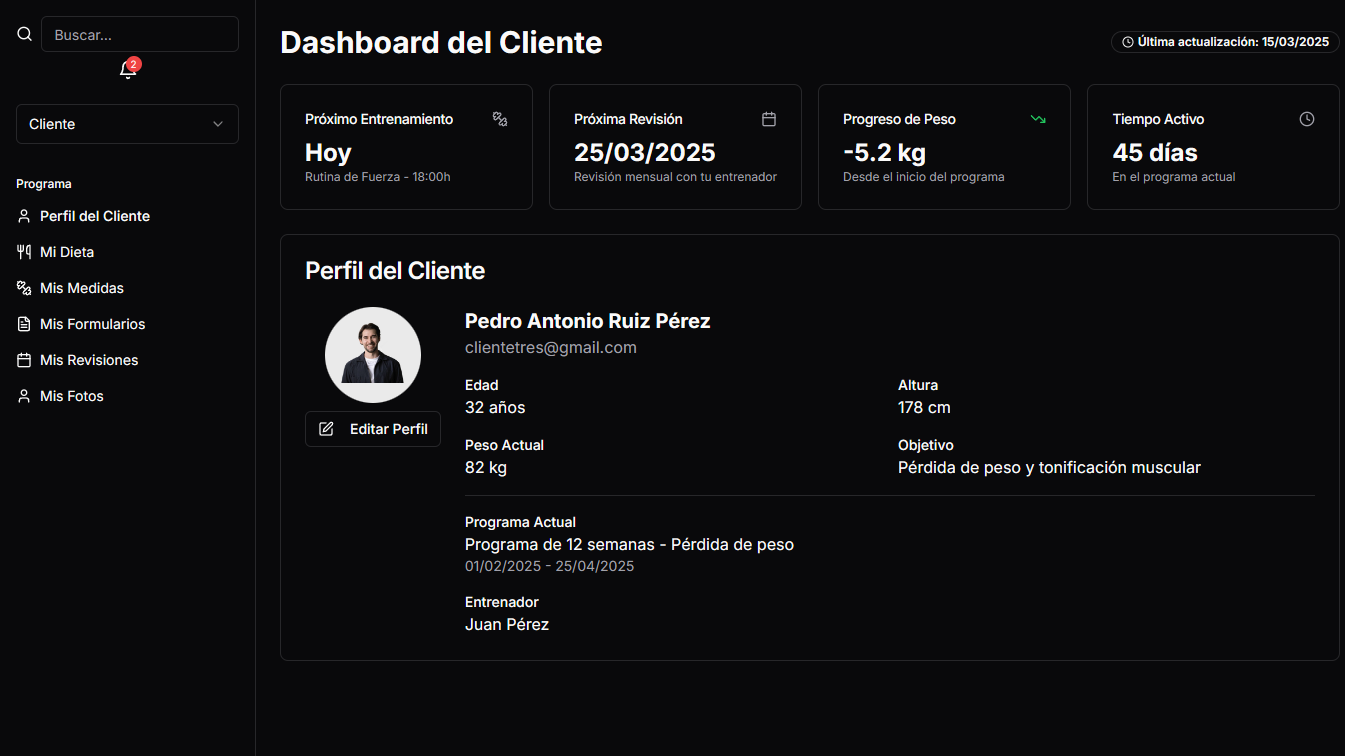
Task: Click the client profile photo avatar
Action: pyautogui.click(x=373, y=355)
